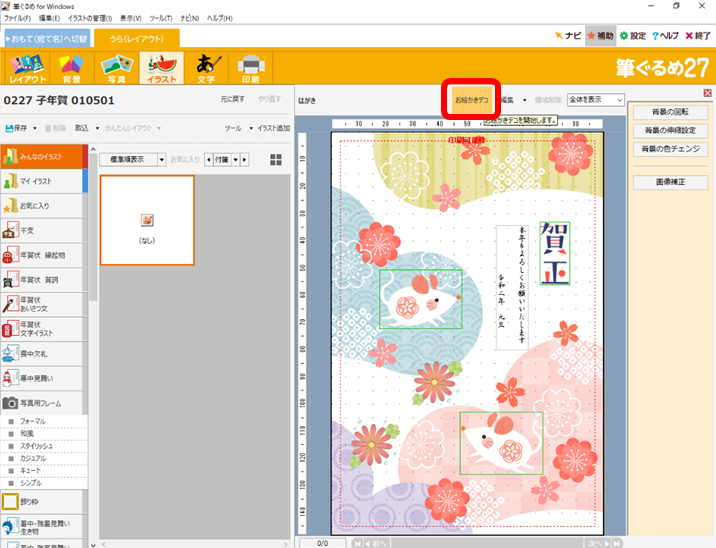Open the レイアウト toolbar icon
Viewport: 716px width, 548px height.
click(27, 68)
